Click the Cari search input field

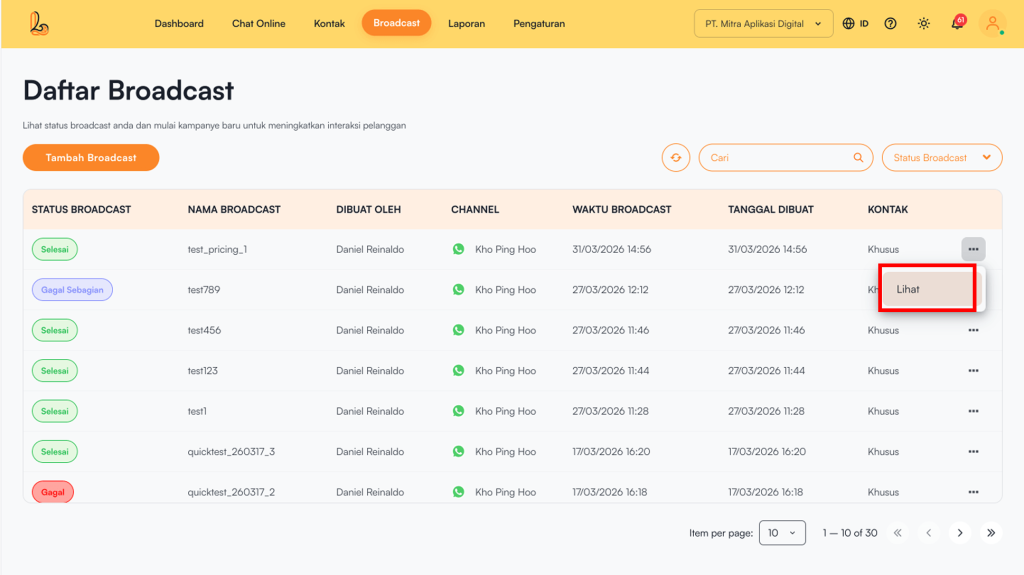click(x=775, y=158)
